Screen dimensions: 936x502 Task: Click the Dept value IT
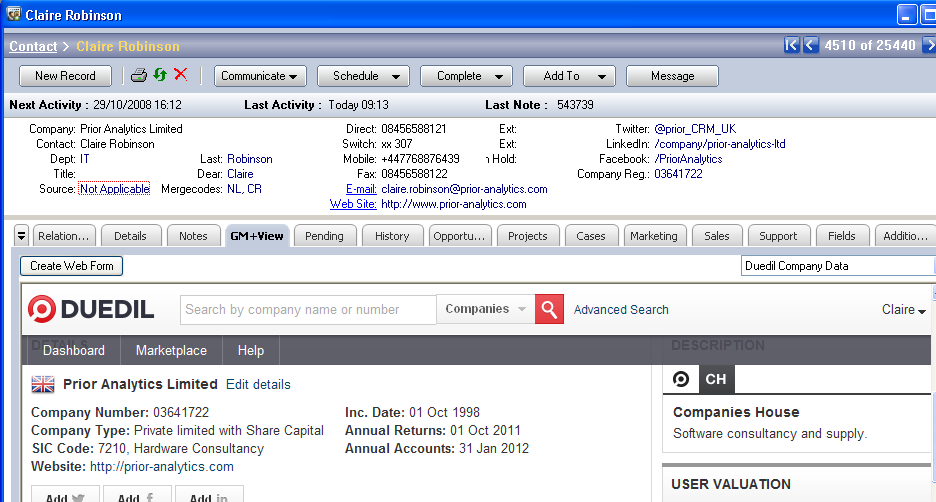85,159
